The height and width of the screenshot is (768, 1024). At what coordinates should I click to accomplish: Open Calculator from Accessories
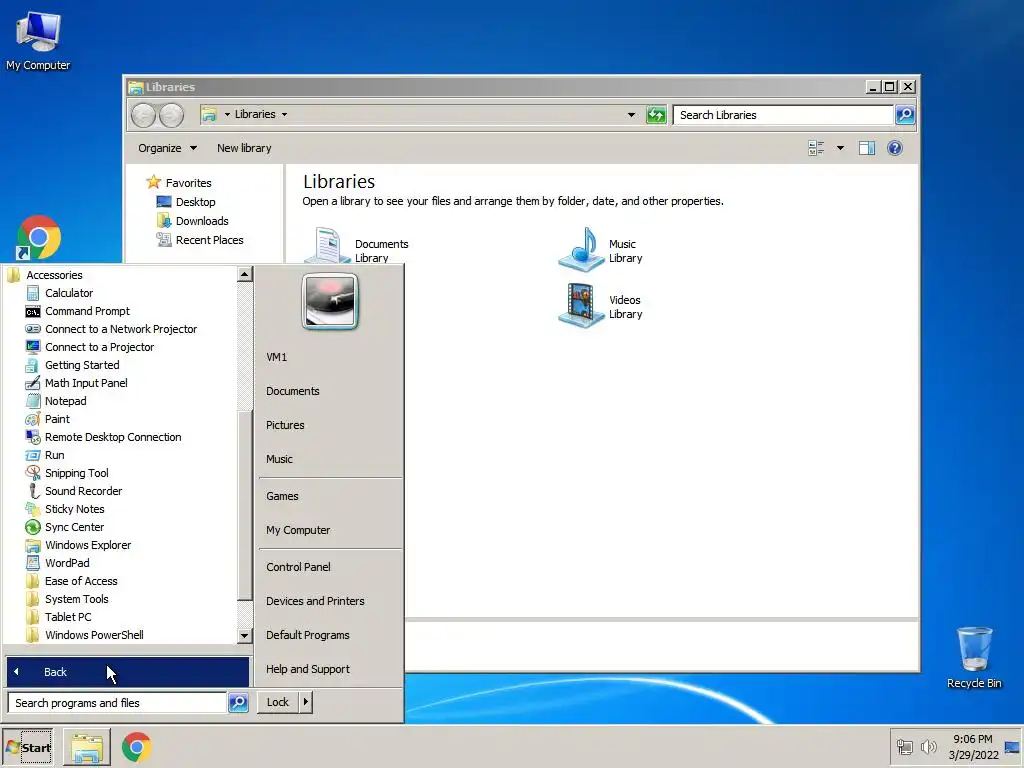click(69, 293)
